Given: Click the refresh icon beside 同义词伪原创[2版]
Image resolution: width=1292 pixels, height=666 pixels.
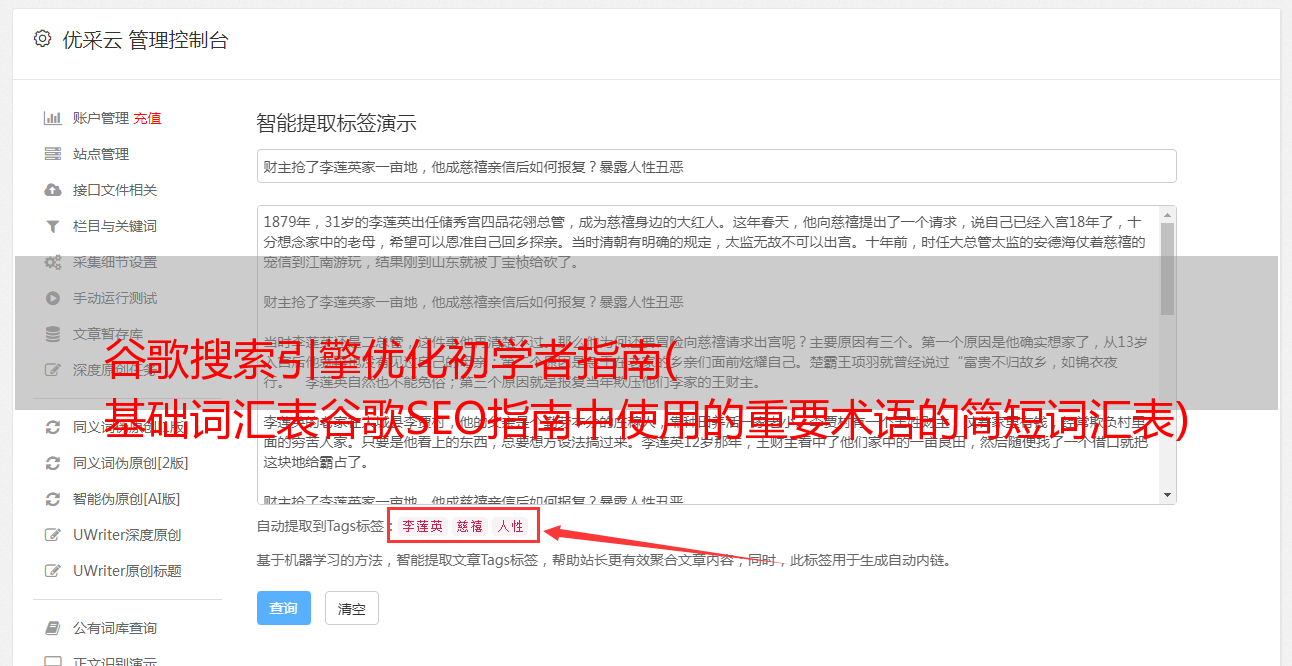Looking at the screenshot, I should point(53,463).
